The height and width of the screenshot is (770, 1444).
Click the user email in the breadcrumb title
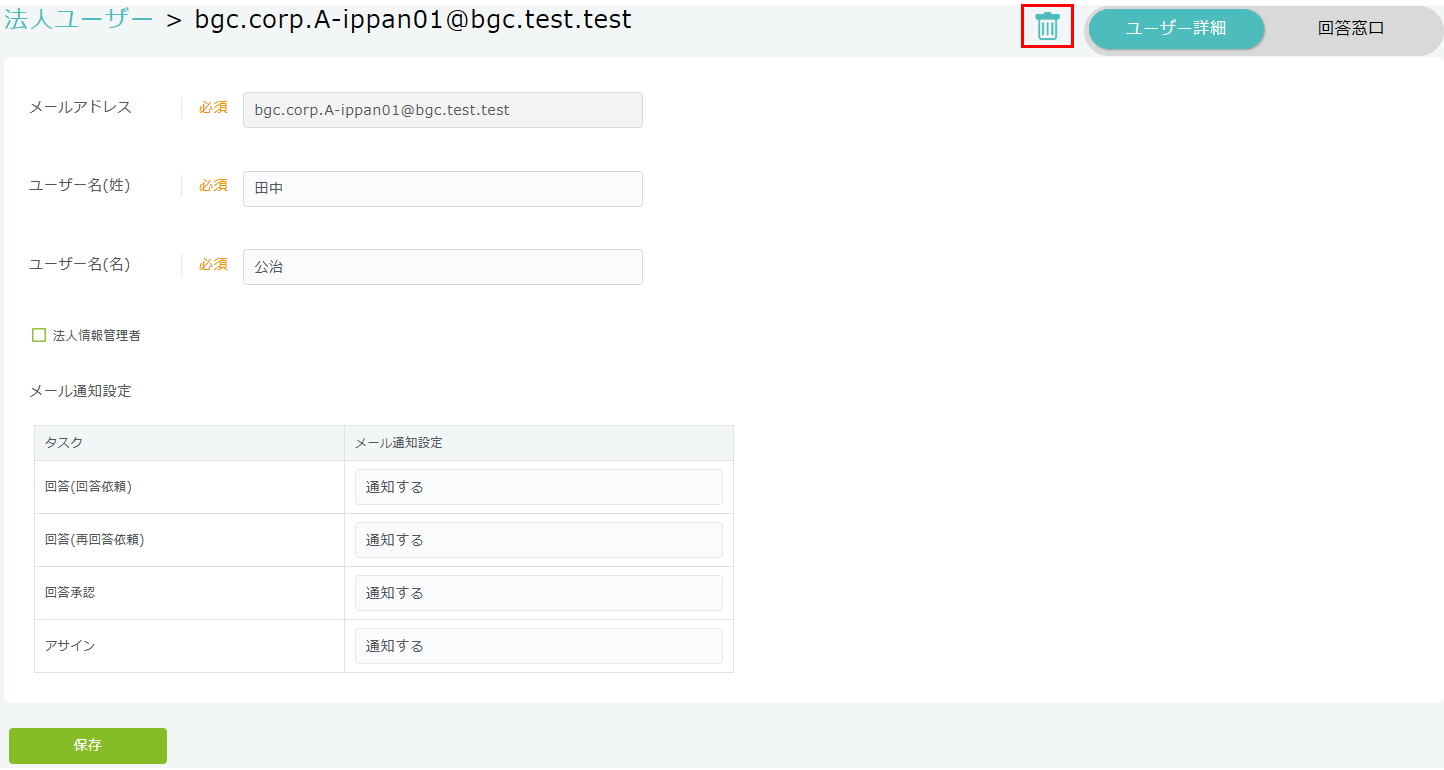click(413, 20)
